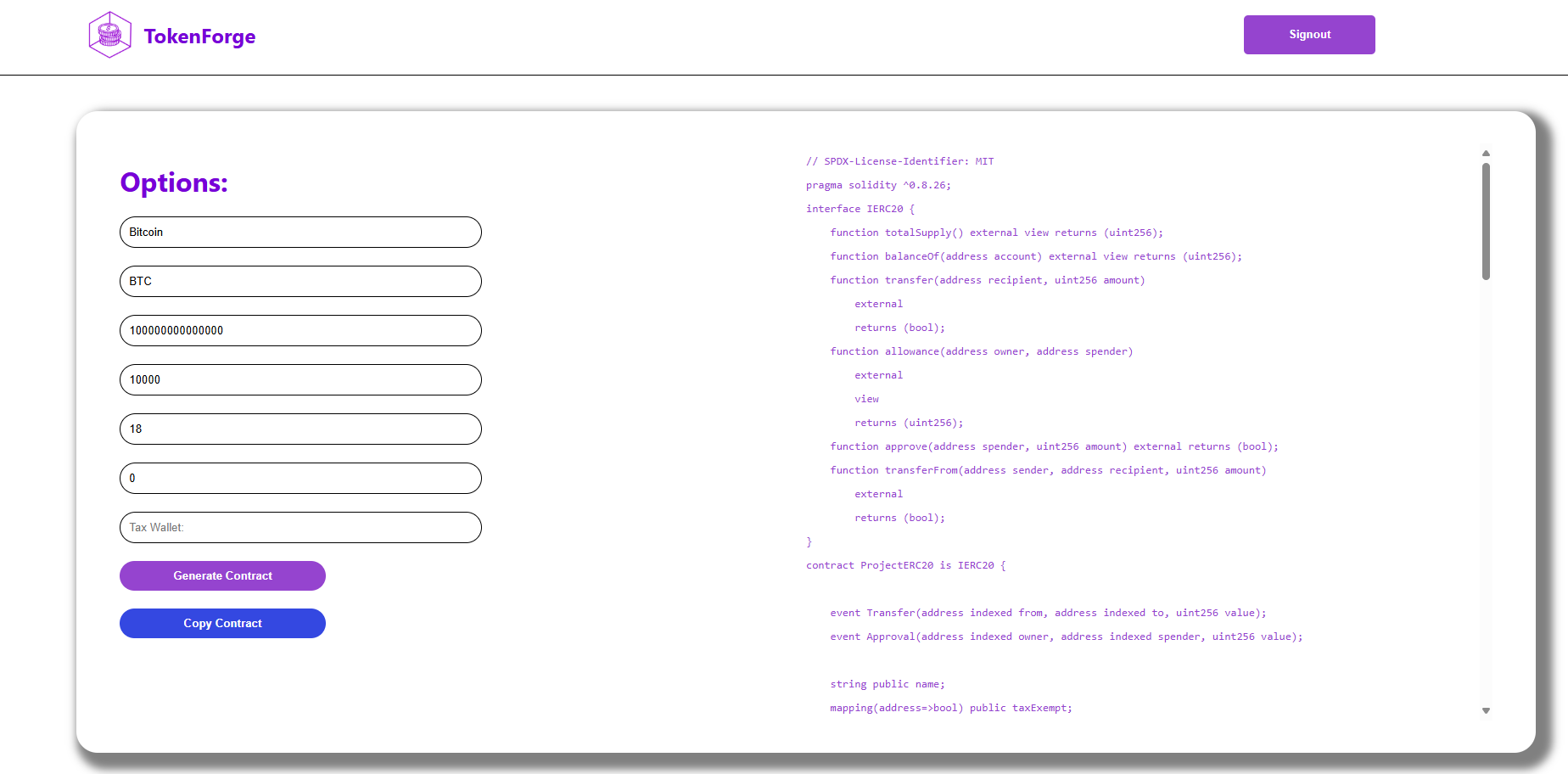Screen dimensions: 1568x774
Task: Click the field containing 0
Action: coord(300,478)
